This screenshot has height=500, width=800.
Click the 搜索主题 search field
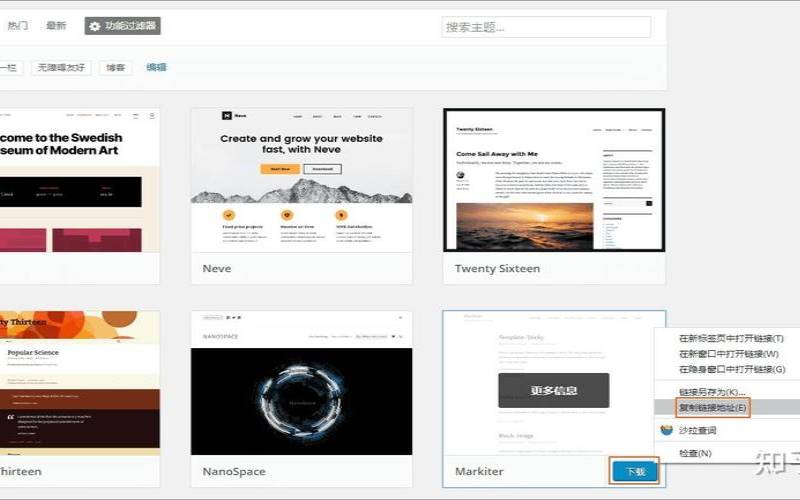point(546,27)
